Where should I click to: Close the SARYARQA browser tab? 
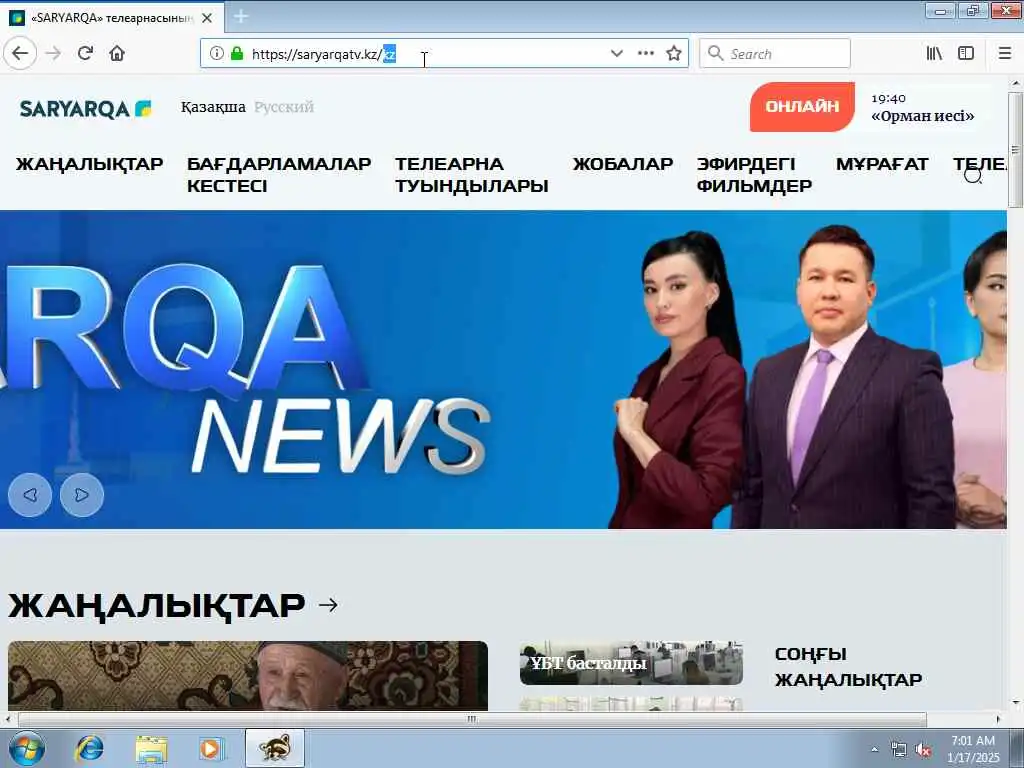[207, 18]
